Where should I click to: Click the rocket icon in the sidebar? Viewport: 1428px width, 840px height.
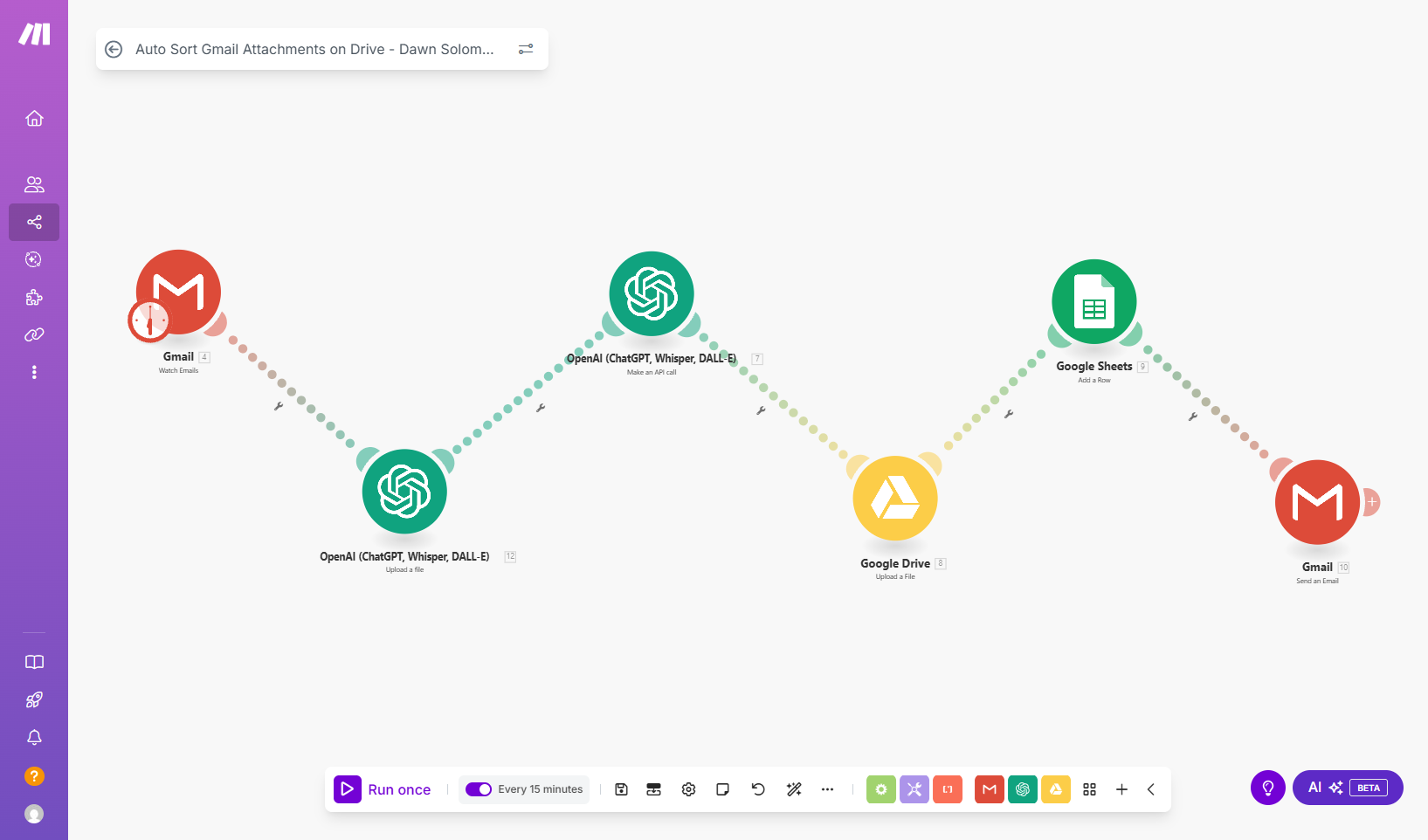click(34, 699)
